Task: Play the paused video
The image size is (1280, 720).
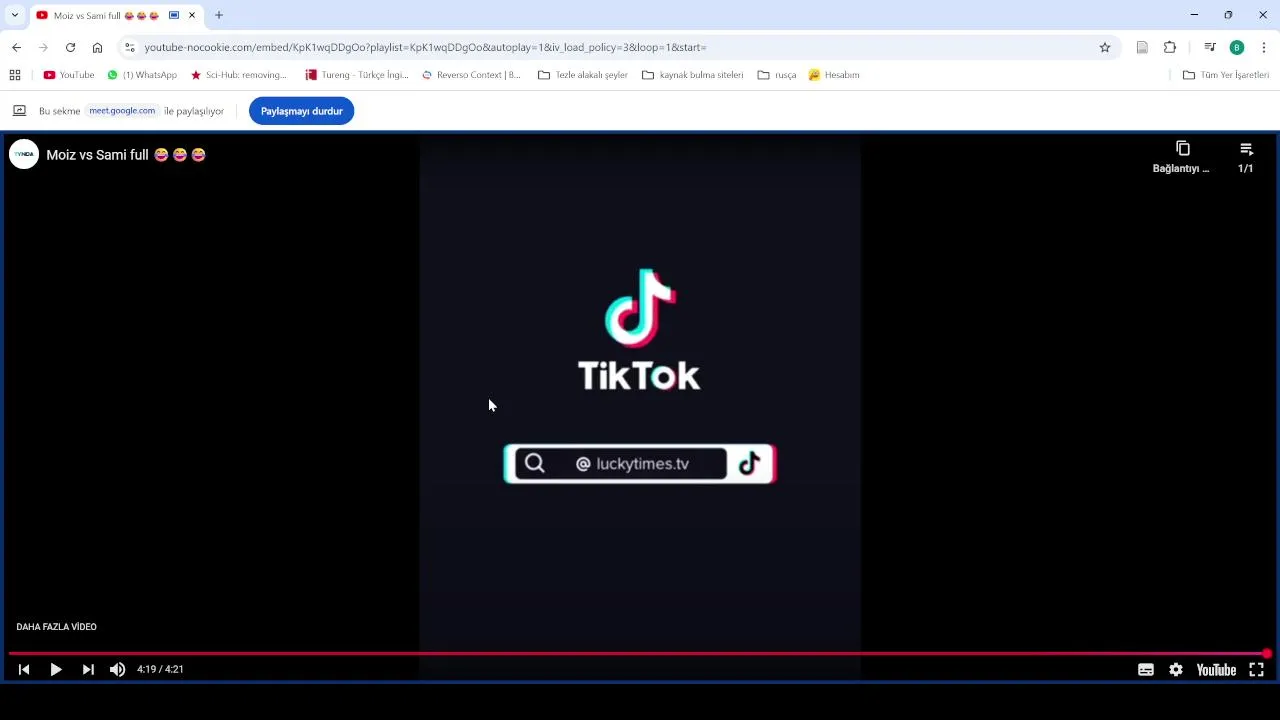Action: 56,670
